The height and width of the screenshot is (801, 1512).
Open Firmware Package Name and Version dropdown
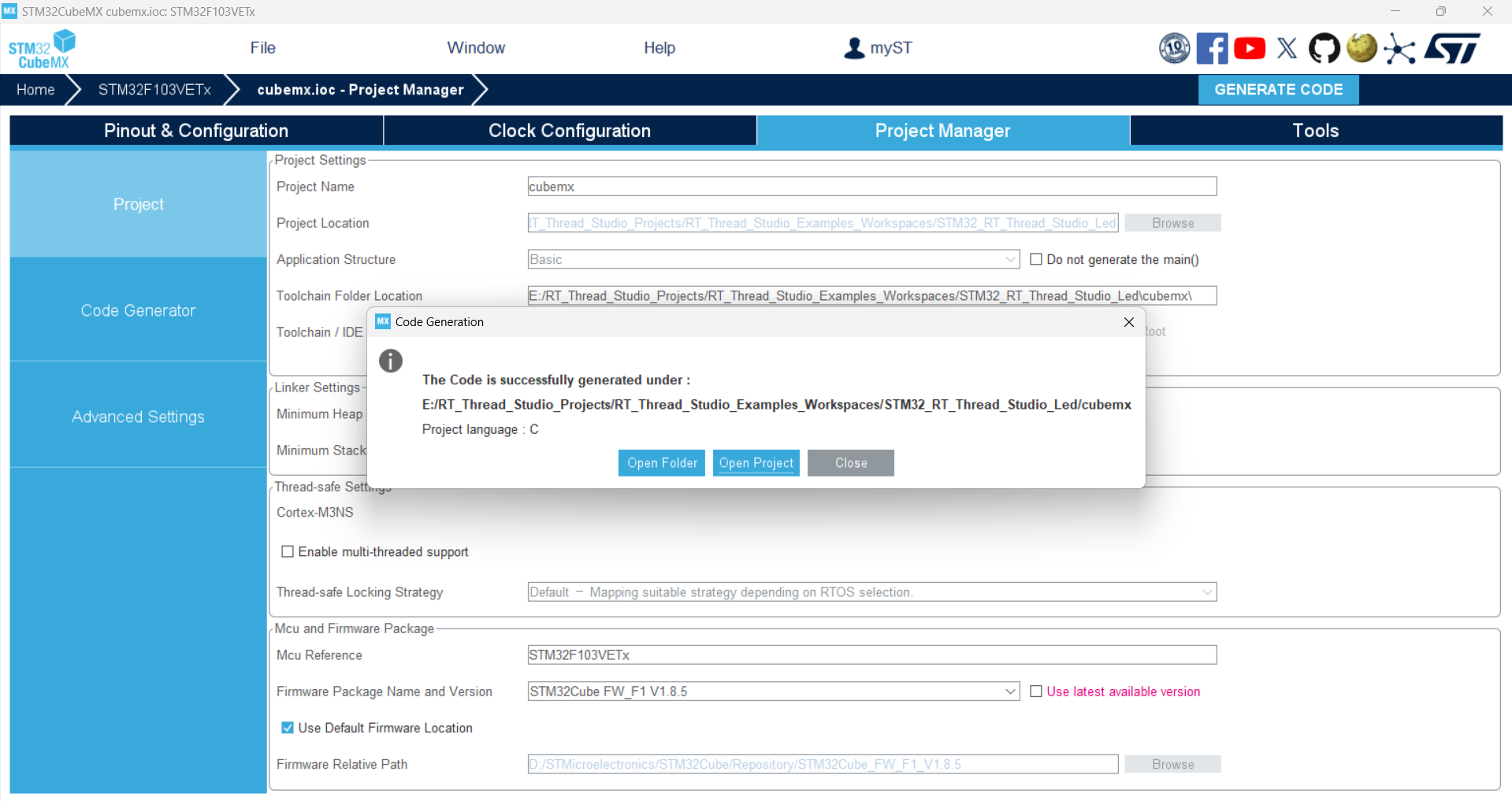(x=1011, y=691)
